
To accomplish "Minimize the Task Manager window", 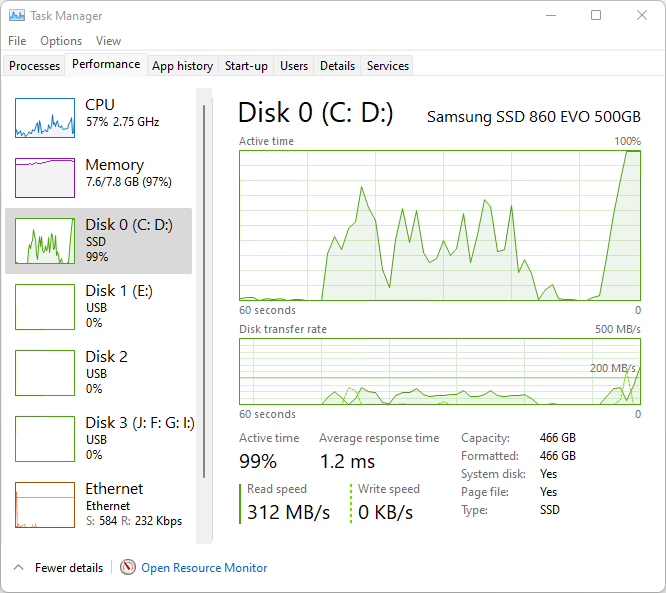I will pyautogui.click(x=551, y=15).
